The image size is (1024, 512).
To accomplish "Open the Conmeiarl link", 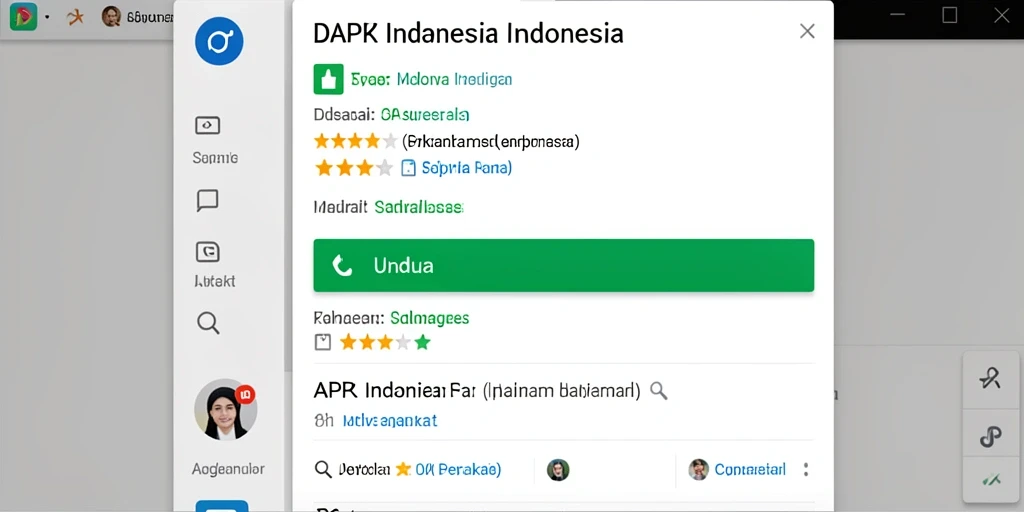I will tap(750, 470).
